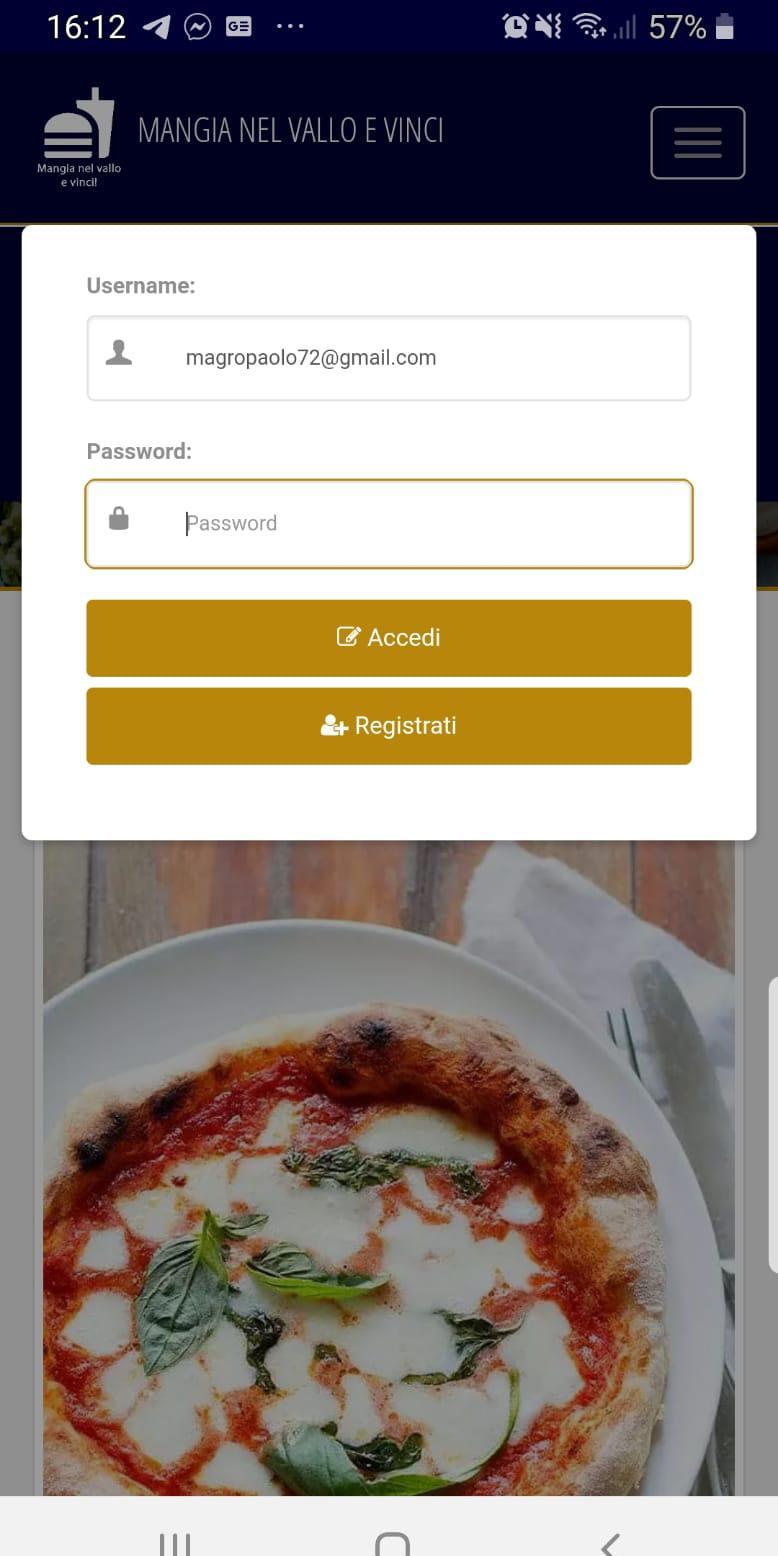Select the Username email field
The image size is (778, 1556).
[x=389, y=358]
